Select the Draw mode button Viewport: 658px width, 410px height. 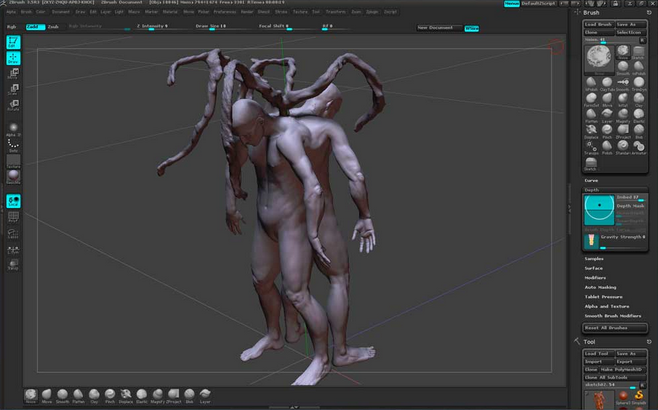tap(14, 57)
